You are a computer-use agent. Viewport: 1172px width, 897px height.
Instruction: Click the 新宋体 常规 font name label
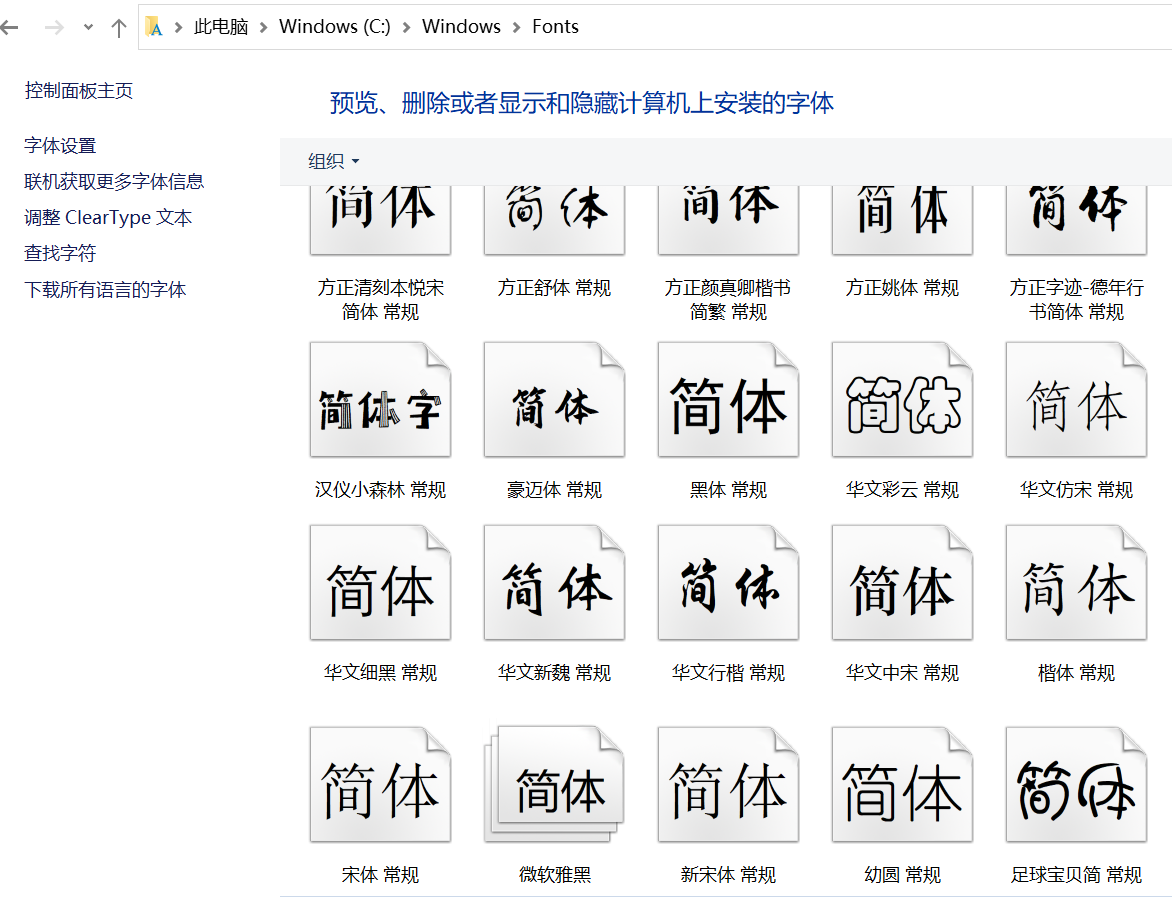(x=729, y=875)
